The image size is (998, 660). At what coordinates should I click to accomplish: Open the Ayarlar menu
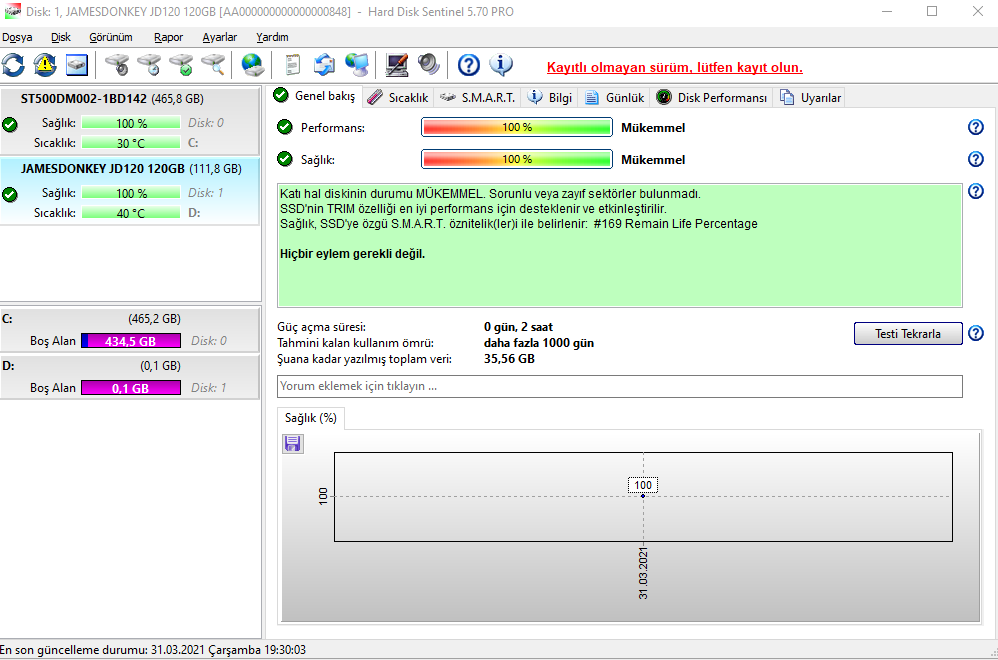pos(220,38)
